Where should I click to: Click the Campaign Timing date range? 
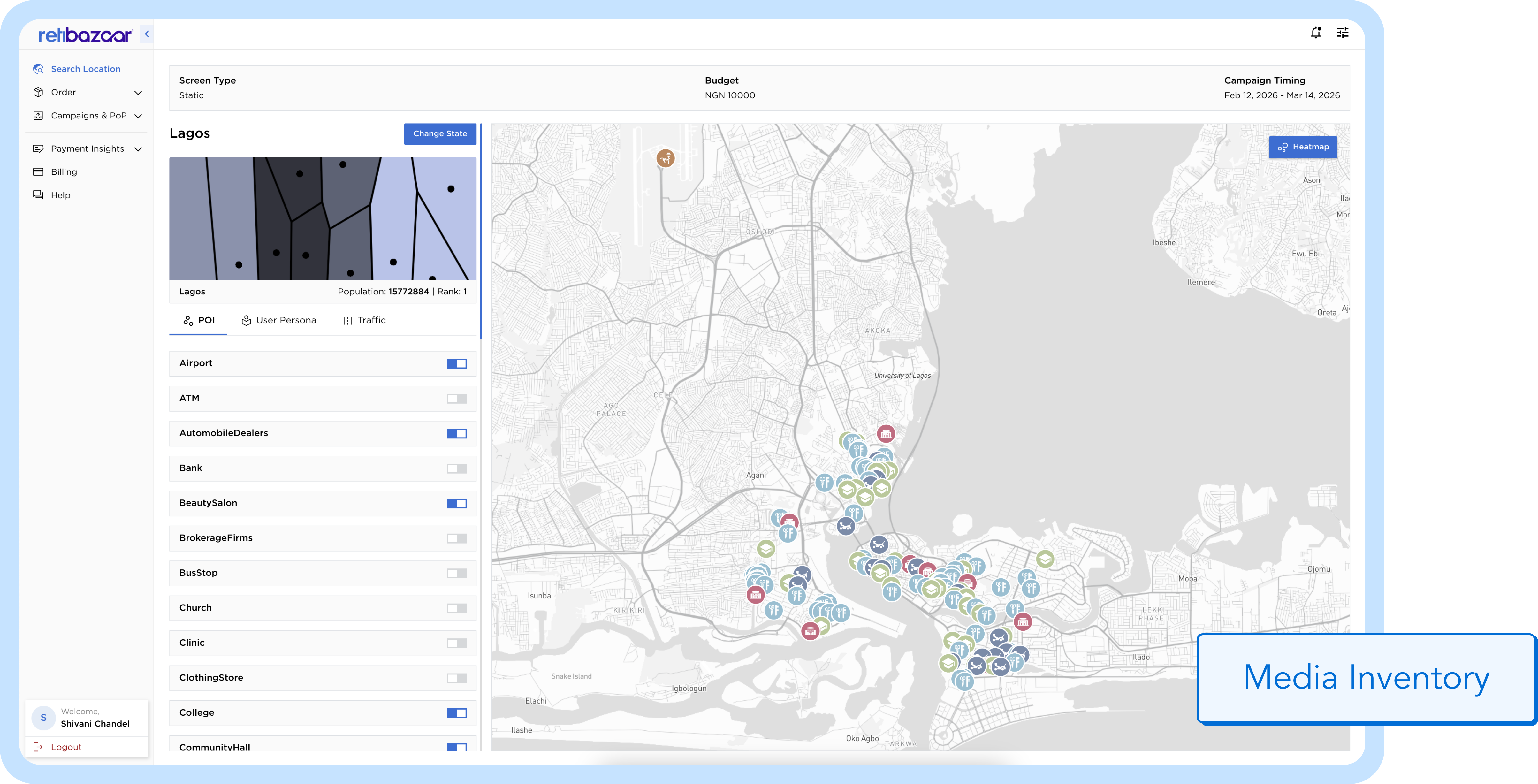[x=1282, y=95]
